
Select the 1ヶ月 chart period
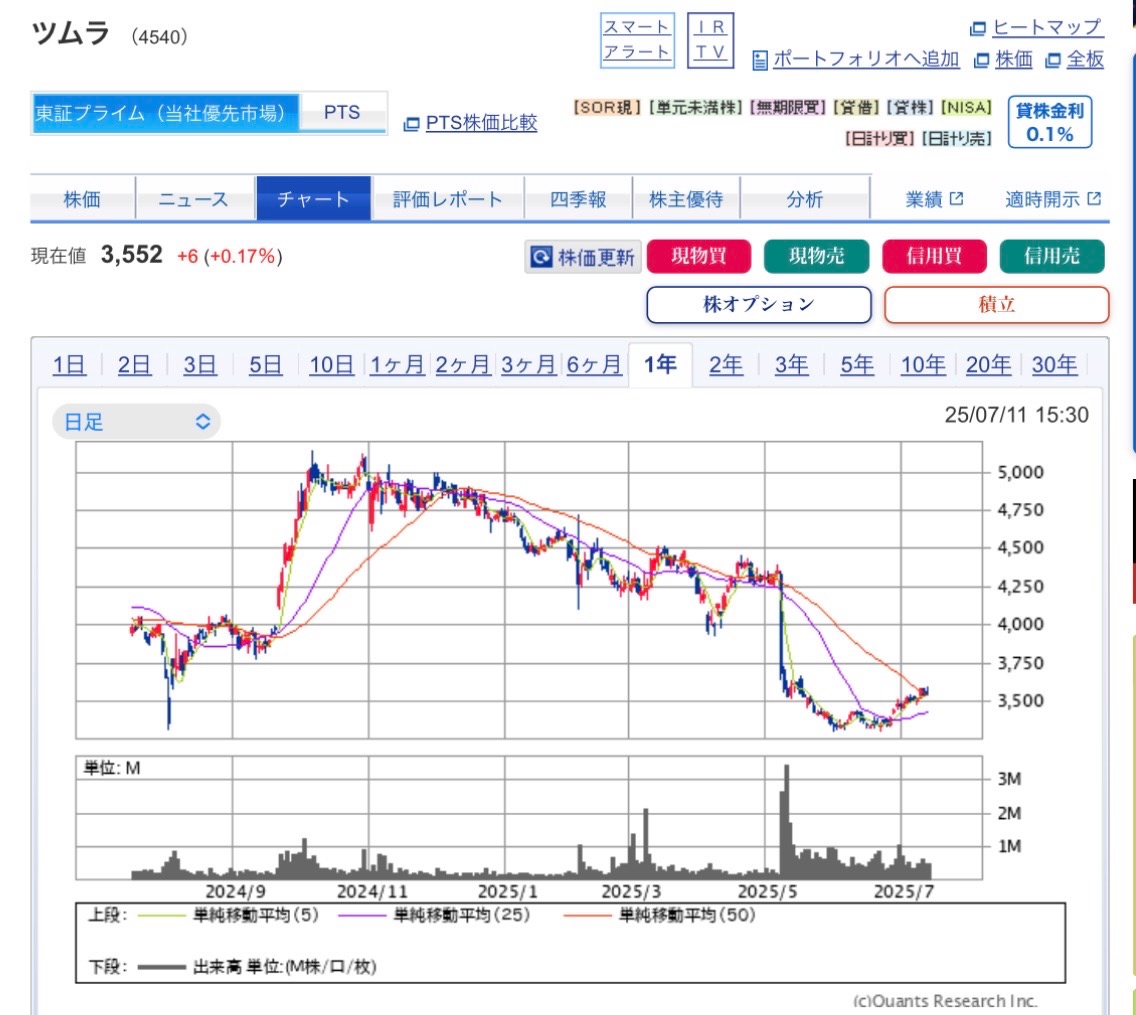click(x=397, y=364)
